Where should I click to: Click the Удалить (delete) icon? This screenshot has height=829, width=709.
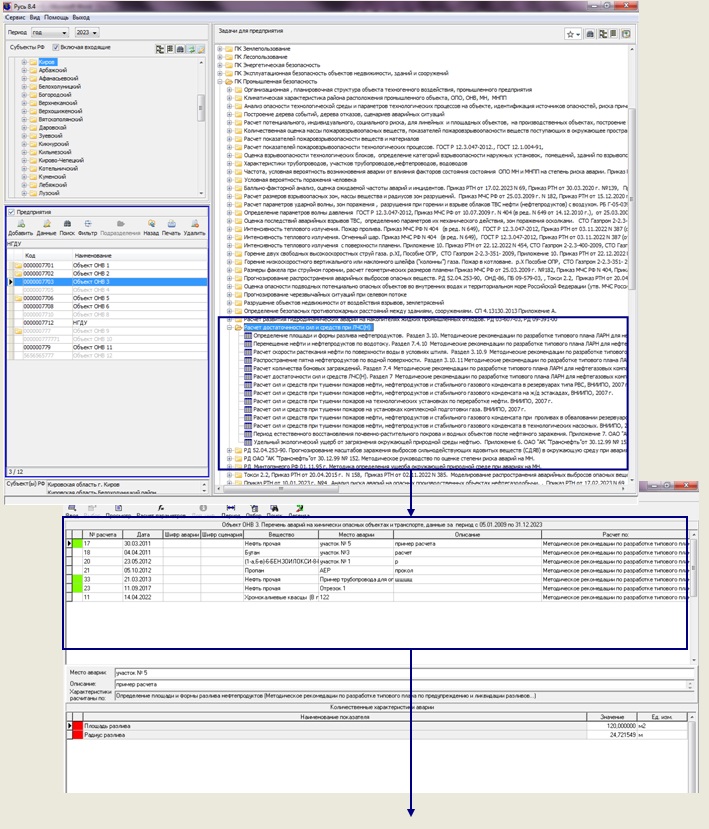coord(195,223)
